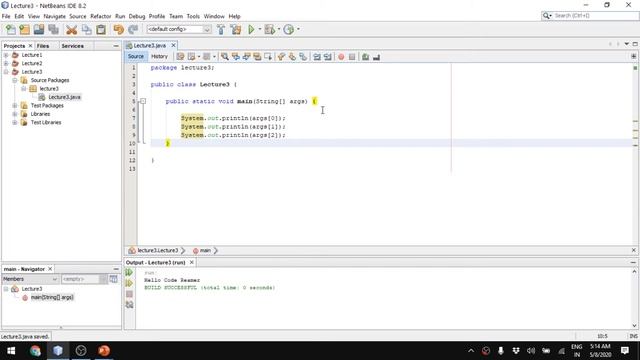Open Windows Start menu

(x=11, y=351)
